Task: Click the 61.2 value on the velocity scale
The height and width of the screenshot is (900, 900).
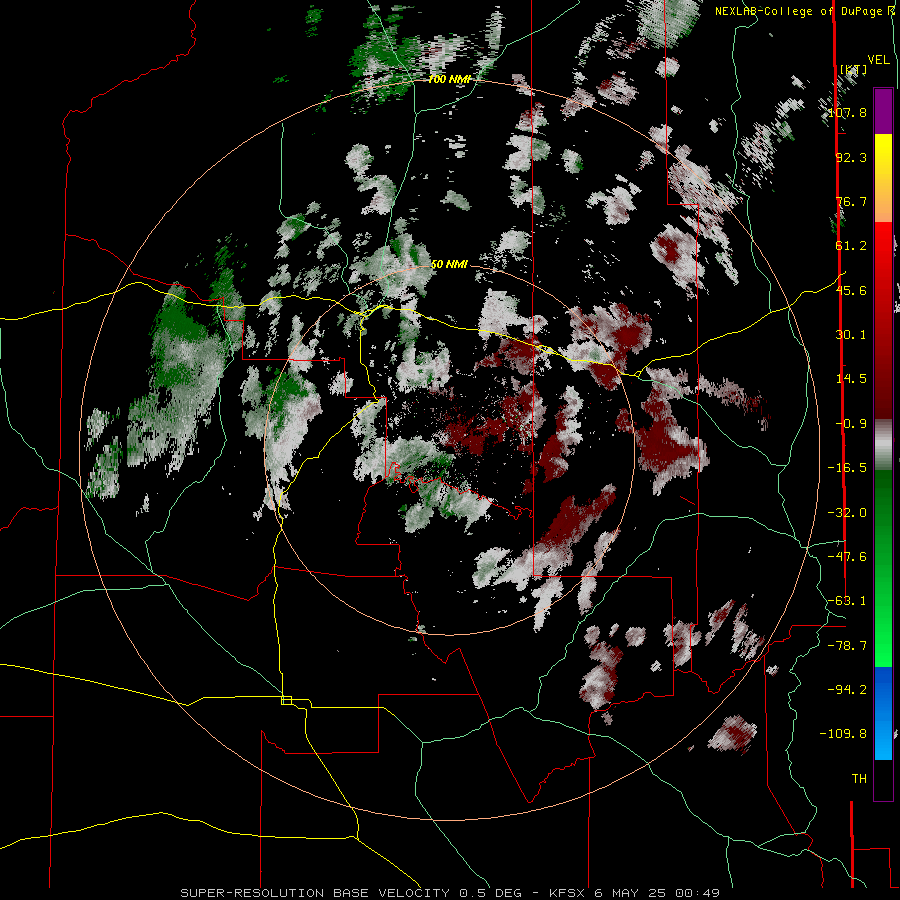Action: pos(851,246)
